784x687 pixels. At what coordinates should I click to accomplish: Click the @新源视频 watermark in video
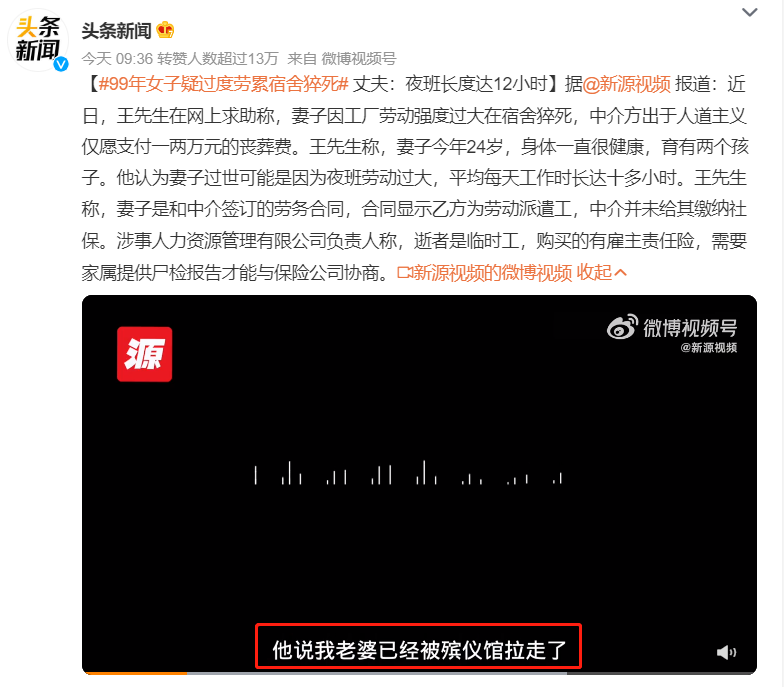pos(708,348)
